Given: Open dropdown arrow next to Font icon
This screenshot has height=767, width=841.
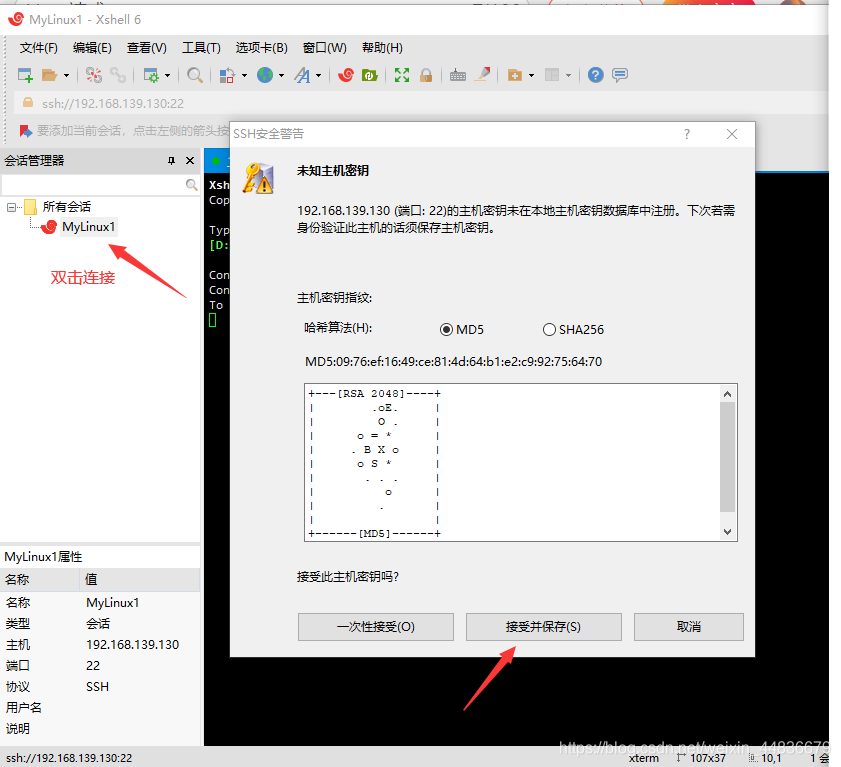Looking at the screenshot, I should (319, 76).
